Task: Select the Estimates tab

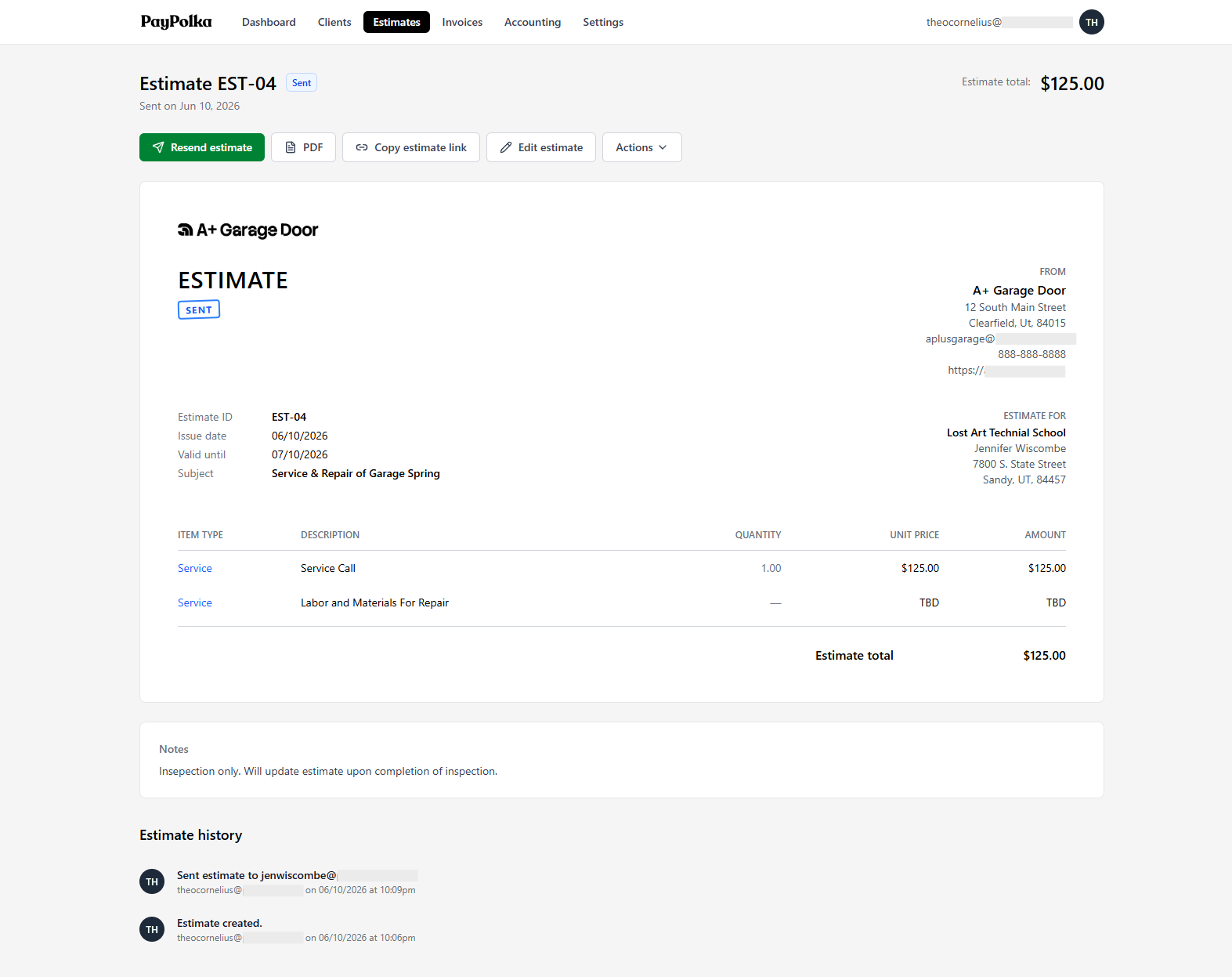Action: click(396, 22)
